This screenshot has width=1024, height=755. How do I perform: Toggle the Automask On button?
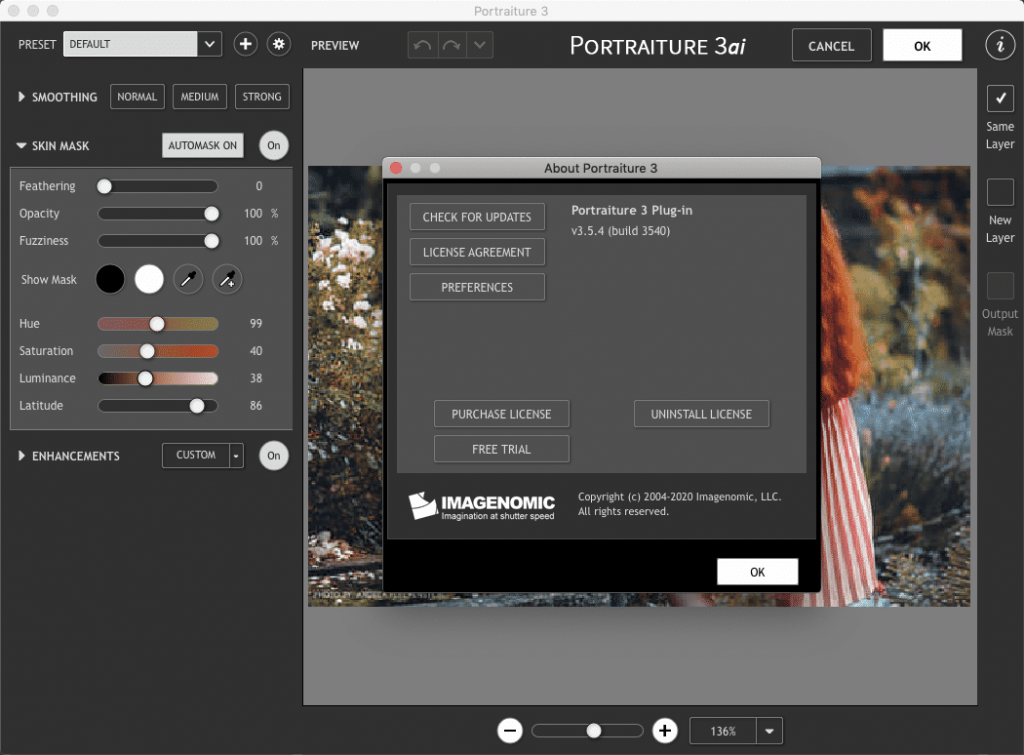tap(202, 145)
